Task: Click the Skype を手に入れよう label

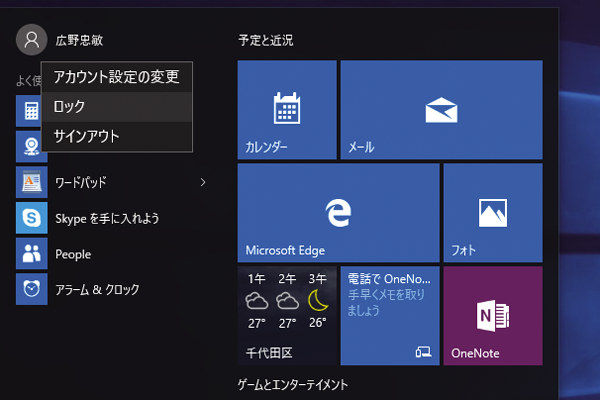Action: (x=107, y=218)
